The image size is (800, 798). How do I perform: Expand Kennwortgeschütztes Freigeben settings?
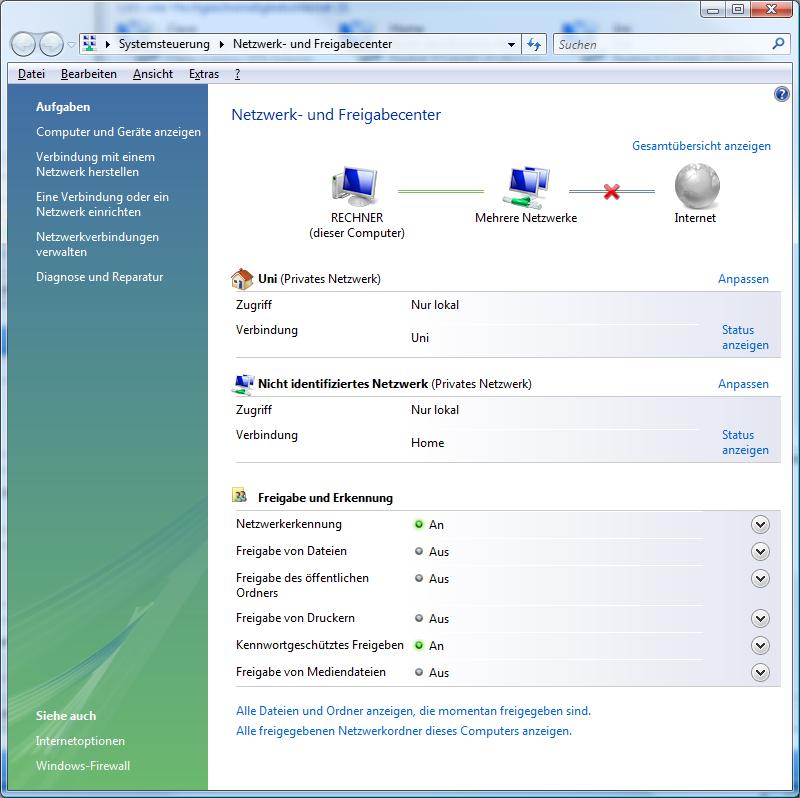pyautogui.click(x=760, y=645)
